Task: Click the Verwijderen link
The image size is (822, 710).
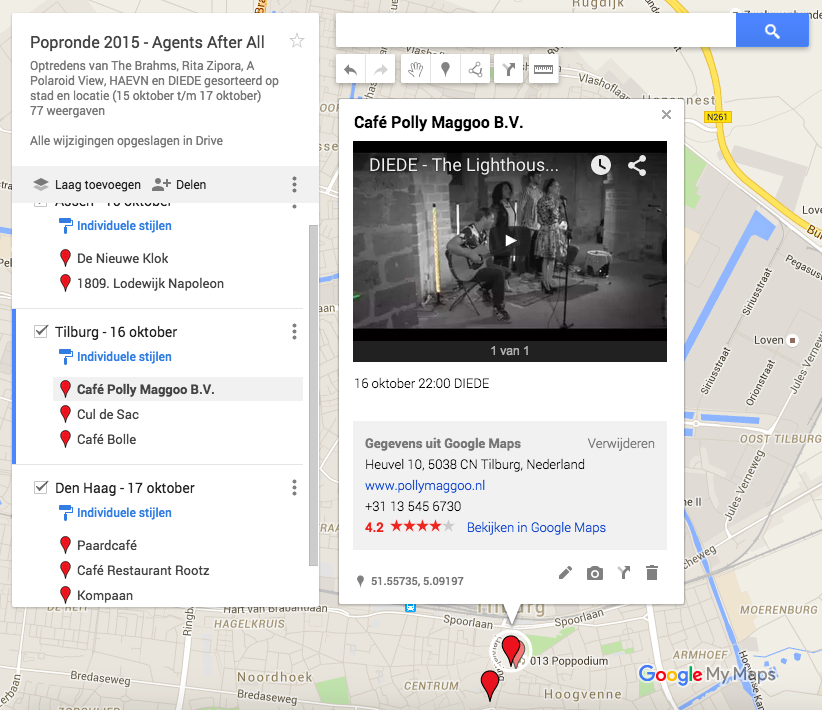Action: click(621, 444)
